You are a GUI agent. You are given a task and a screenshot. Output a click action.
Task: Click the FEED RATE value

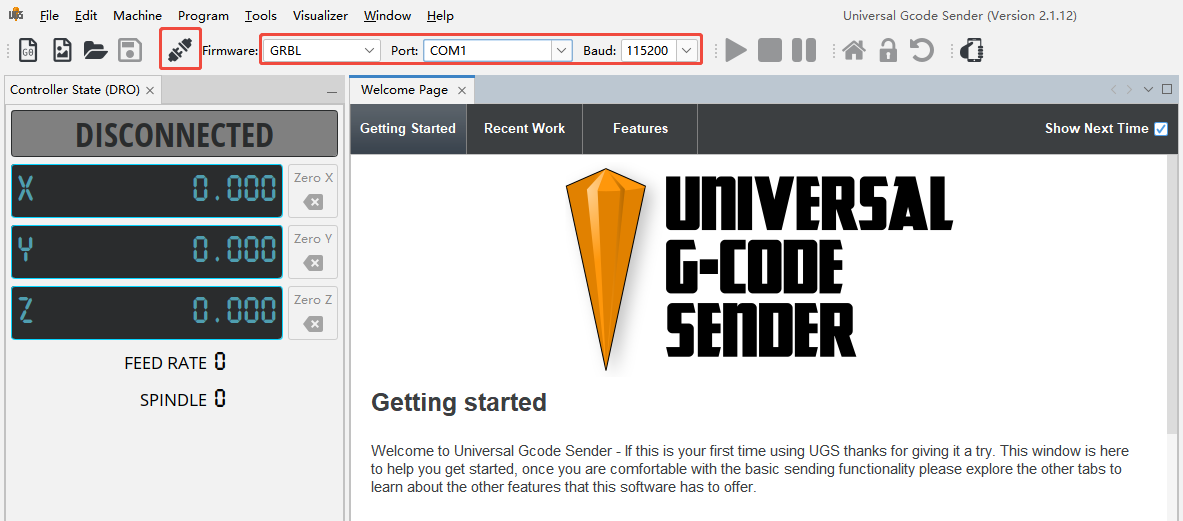(x=220, y=363)
